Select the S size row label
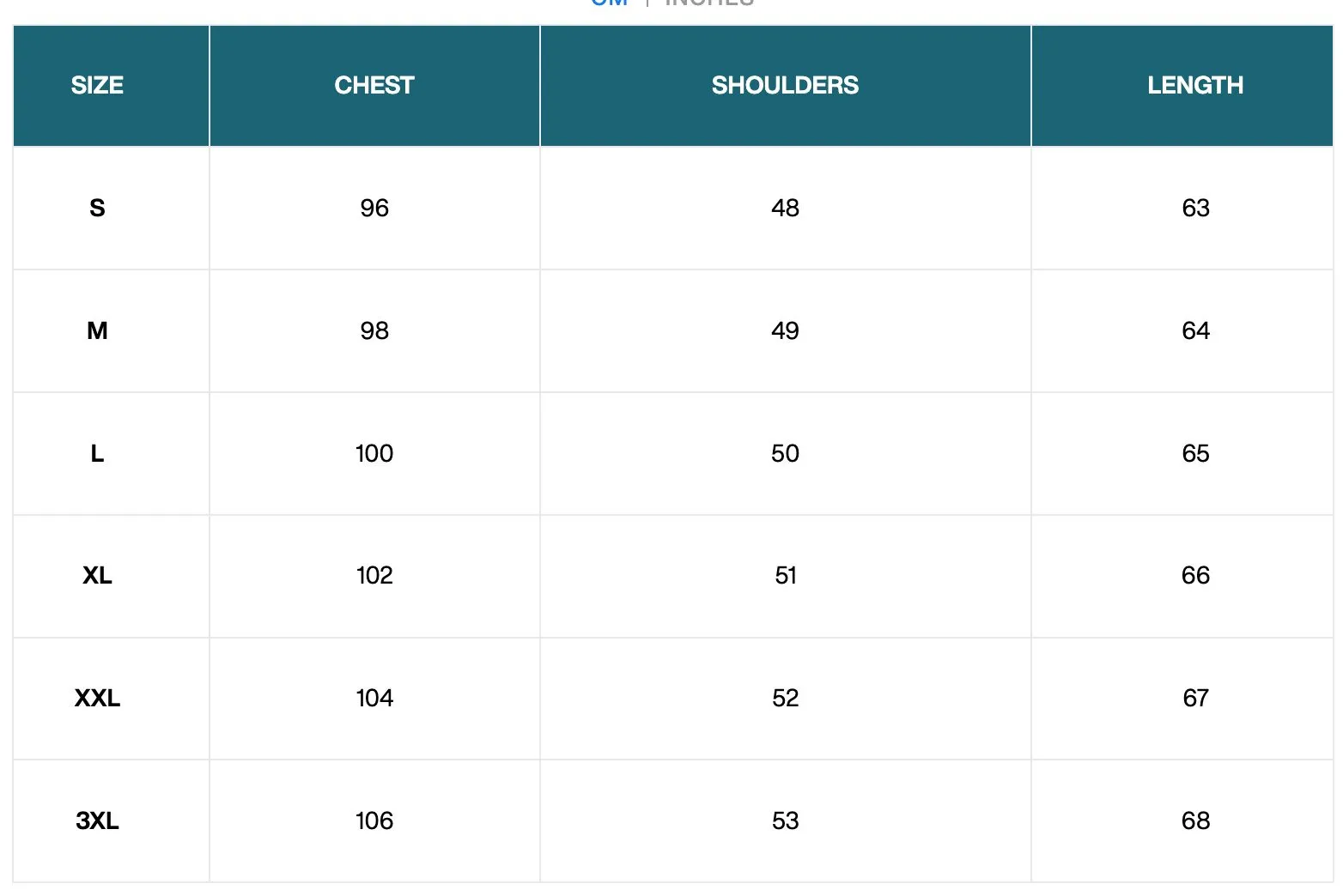This screenshot has height=896, width=1343. tap(97, 208)
